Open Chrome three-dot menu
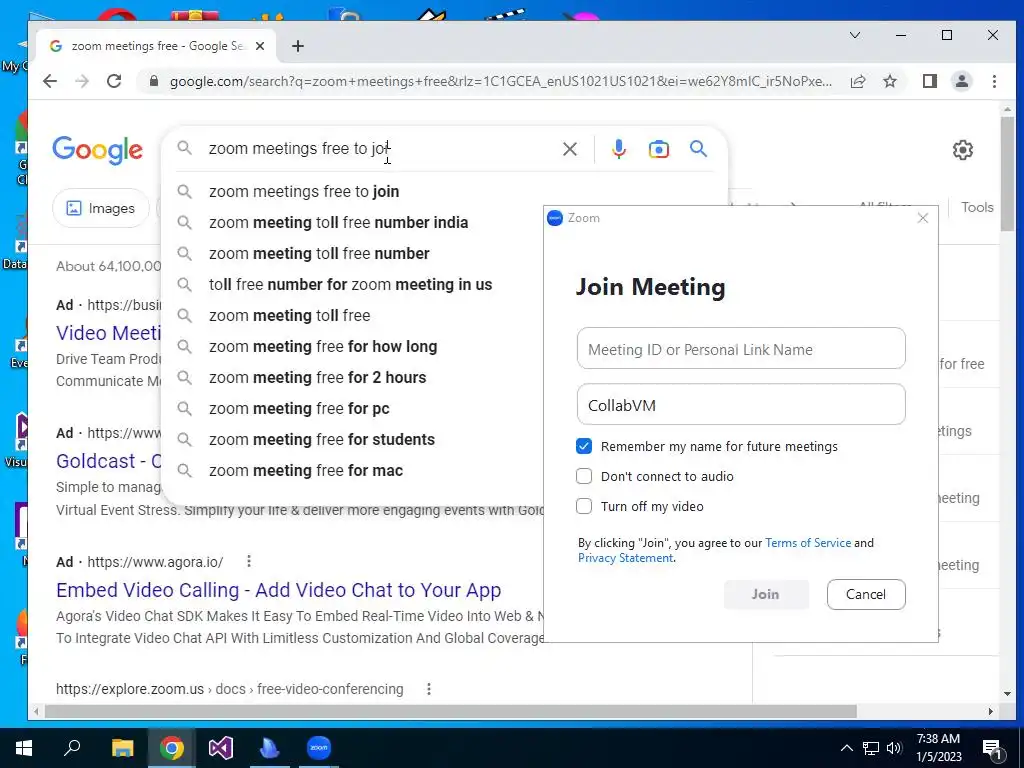Viewport: 1024px width, 768px height. 994,81
